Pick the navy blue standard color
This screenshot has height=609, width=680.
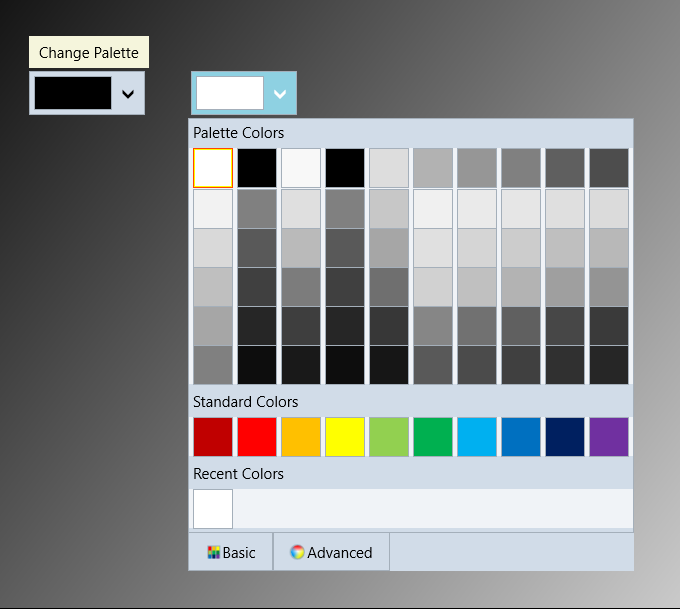click(x=565, y=437)
